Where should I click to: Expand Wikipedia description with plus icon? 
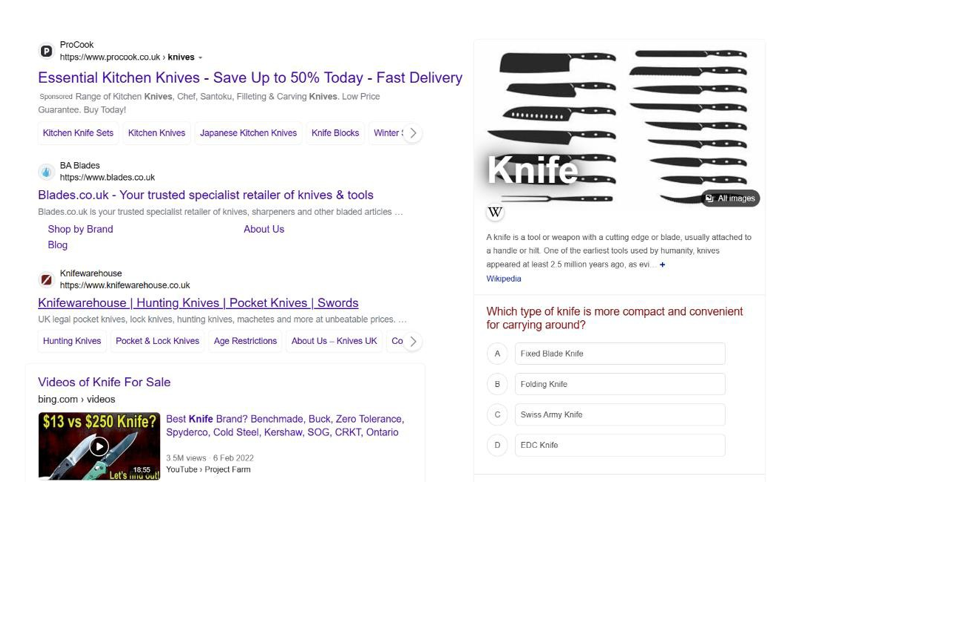[x=662, y=265]
